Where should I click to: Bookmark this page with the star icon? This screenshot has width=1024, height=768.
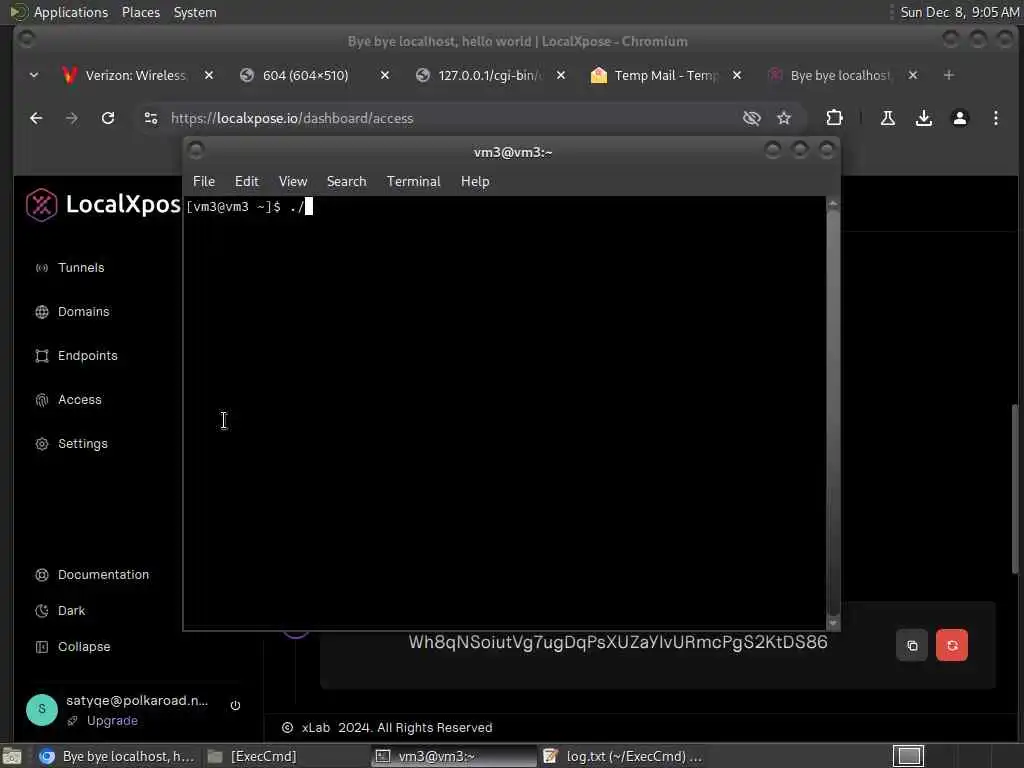[x=784, y=118]
